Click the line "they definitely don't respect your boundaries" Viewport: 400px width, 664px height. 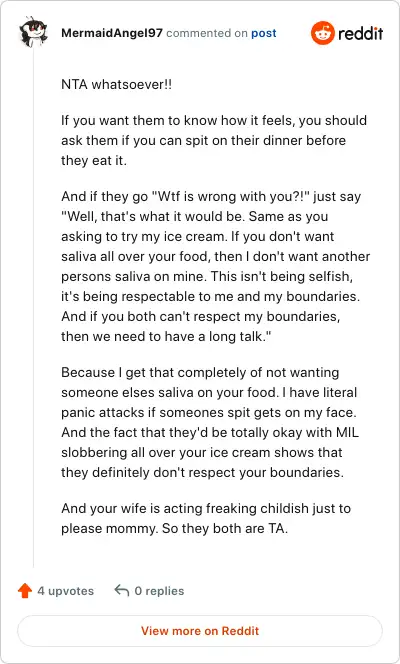[202, 472]
